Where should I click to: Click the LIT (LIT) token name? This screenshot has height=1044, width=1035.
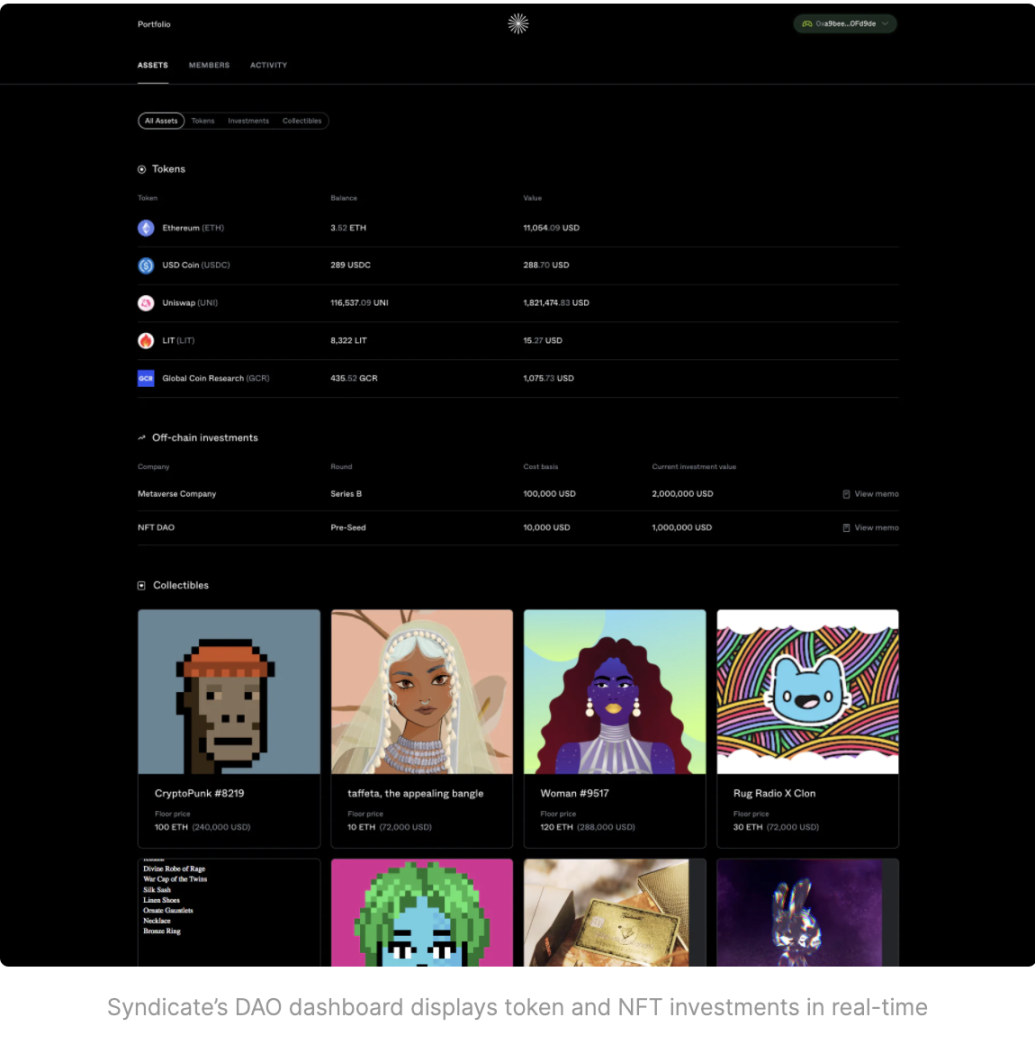pyautogui.click(x=178, y=340)
